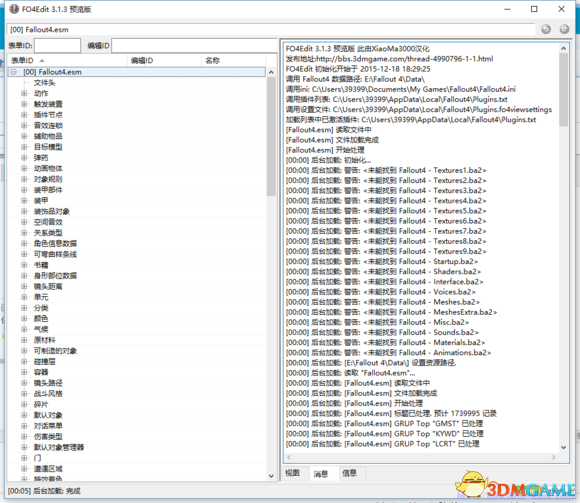580x503 pixels.
Task: Select the 装甲 tree item
Action: [41, 200]
